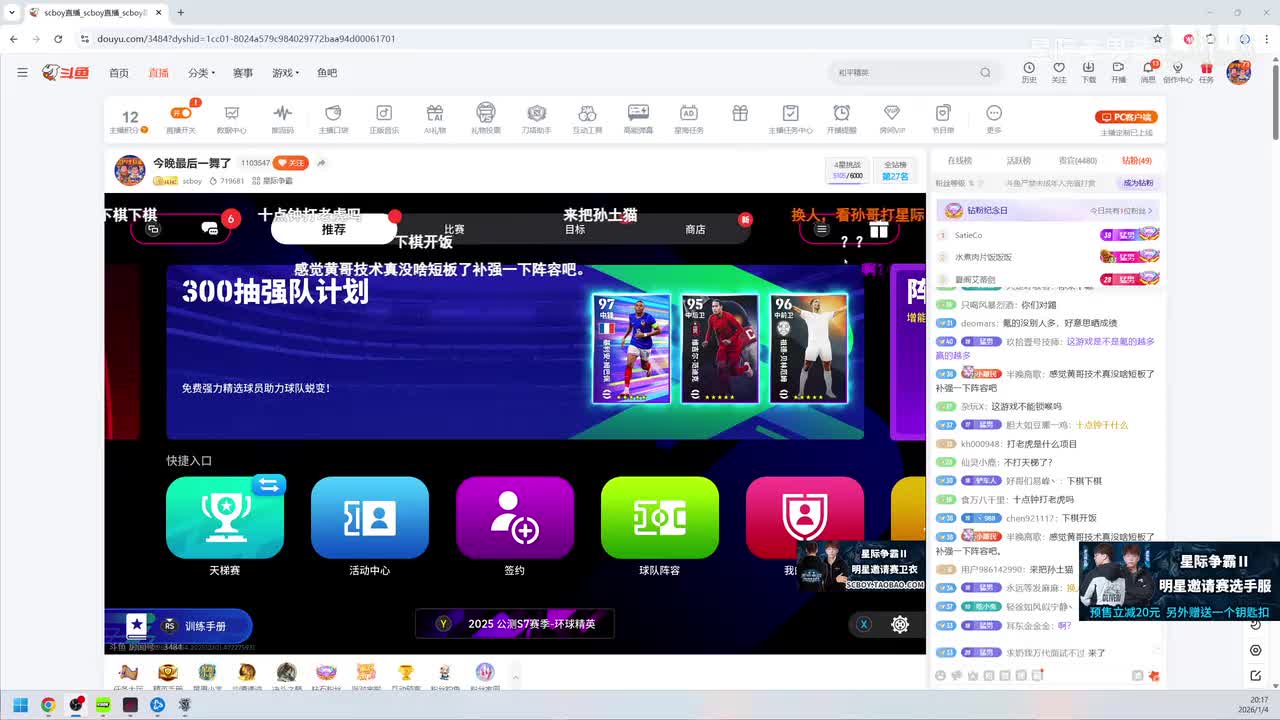This screenshot has height=720, width=1280.
Task: Click the 成为钻粉 button
Action: pos(1138,183)
